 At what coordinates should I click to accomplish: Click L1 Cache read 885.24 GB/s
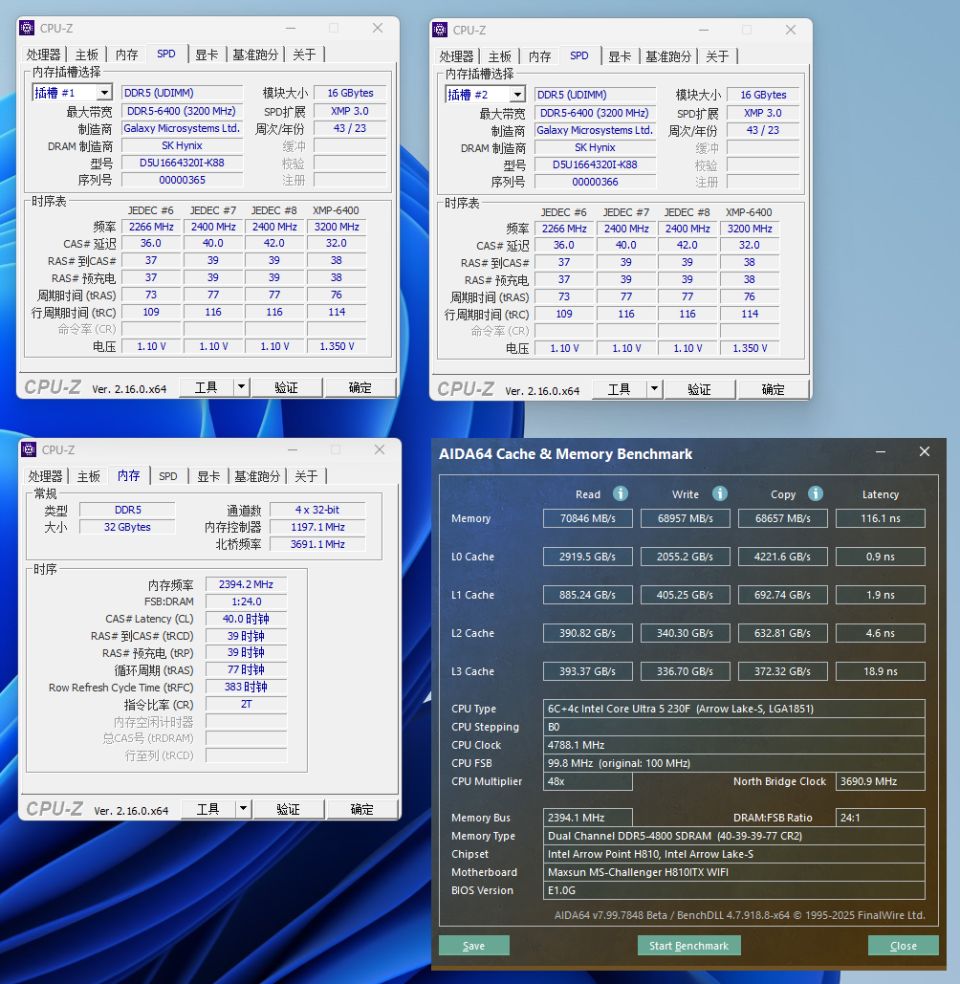pos(587,595)
